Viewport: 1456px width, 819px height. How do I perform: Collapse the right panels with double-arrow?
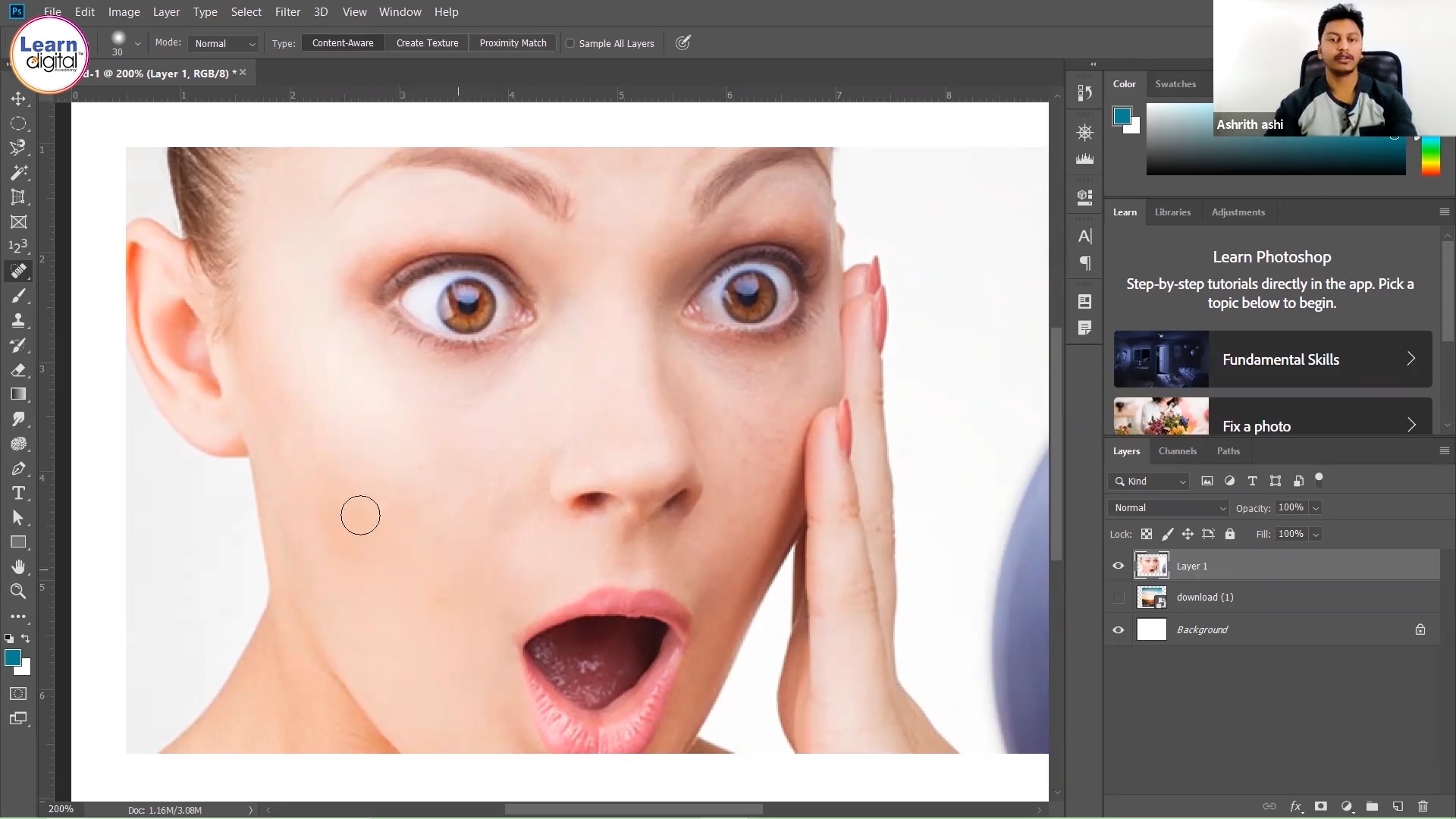1093,64
